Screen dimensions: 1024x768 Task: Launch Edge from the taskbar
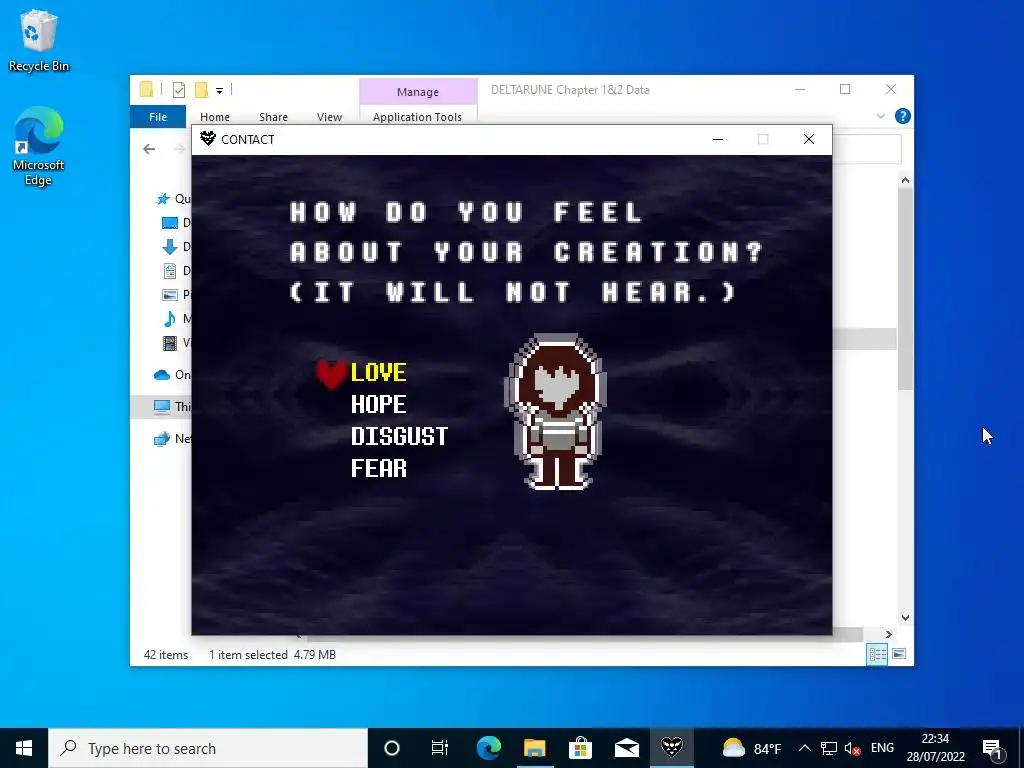[488, 748]
